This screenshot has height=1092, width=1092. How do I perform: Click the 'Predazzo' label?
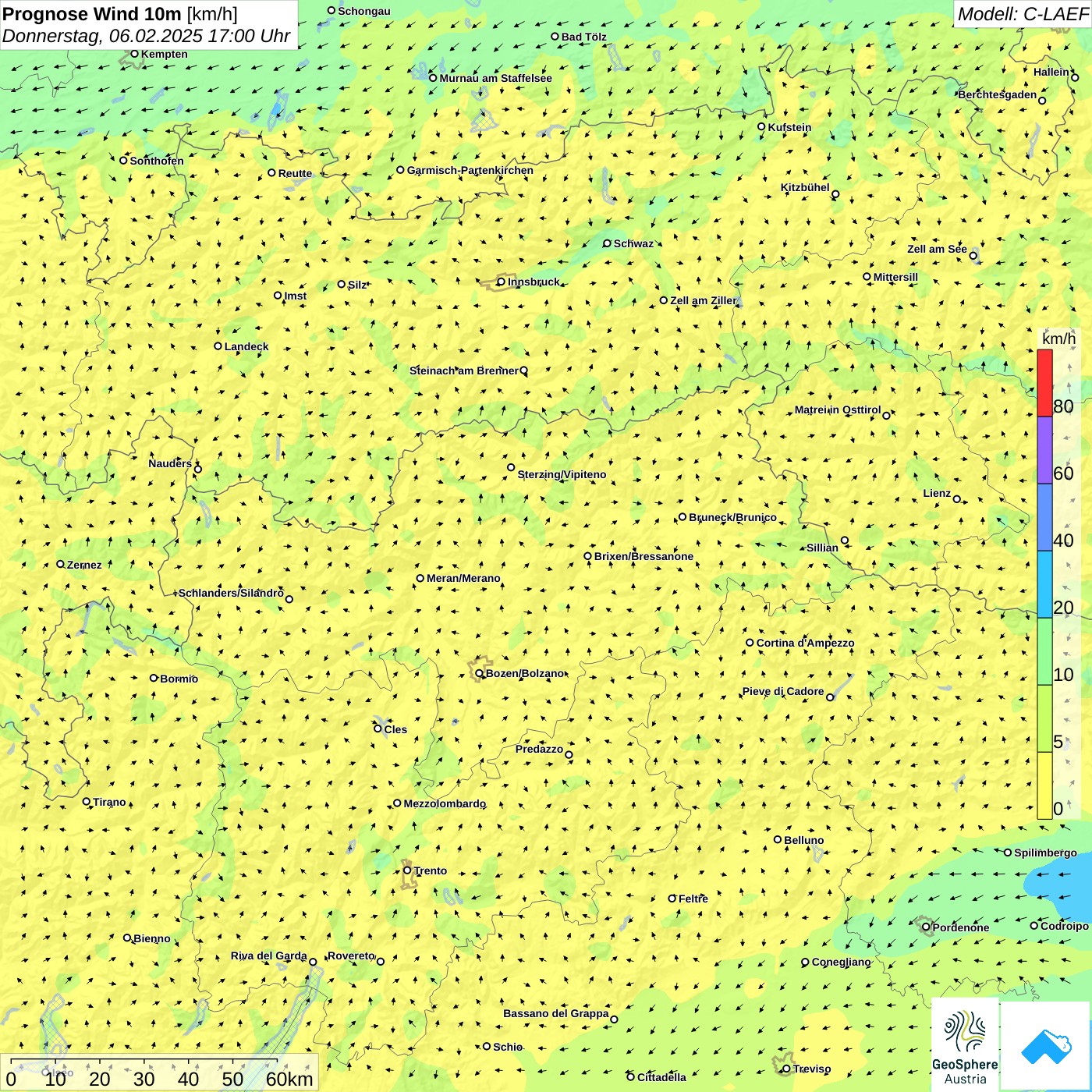coord(539,749)
